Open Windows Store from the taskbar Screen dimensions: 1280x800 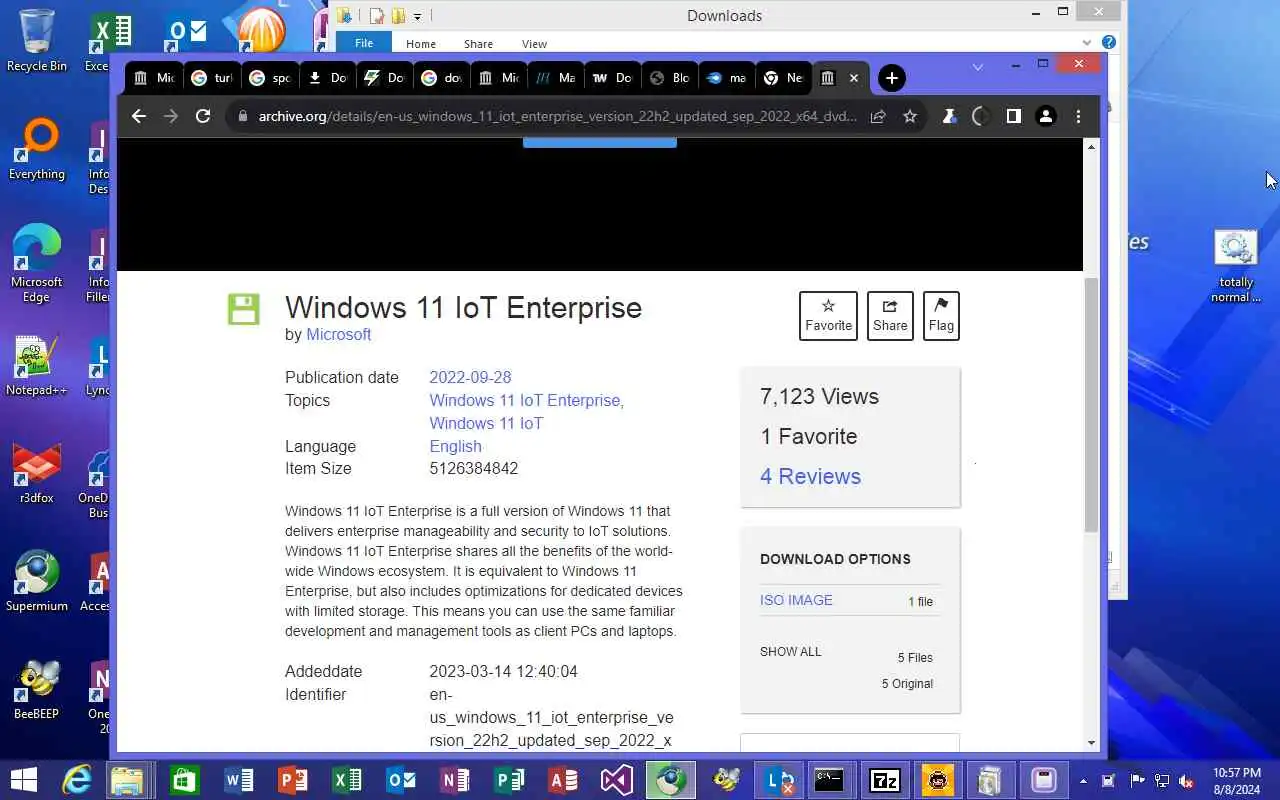[184, 779]
